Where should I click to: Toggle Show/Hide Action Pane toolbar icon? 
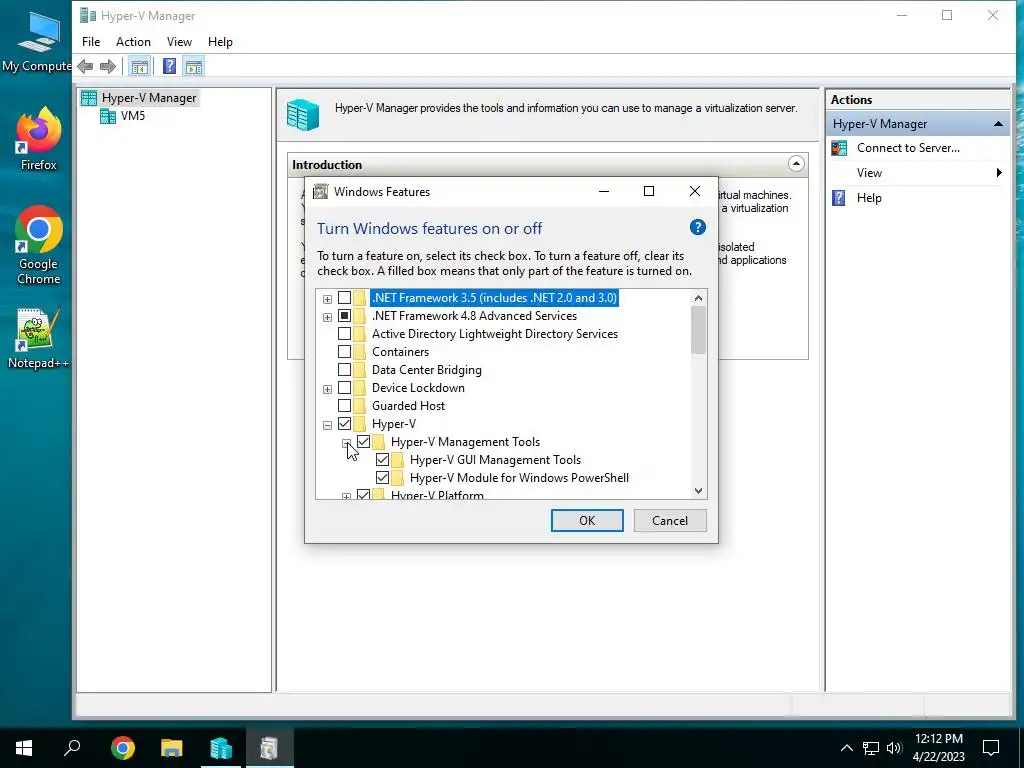[193, 66]
